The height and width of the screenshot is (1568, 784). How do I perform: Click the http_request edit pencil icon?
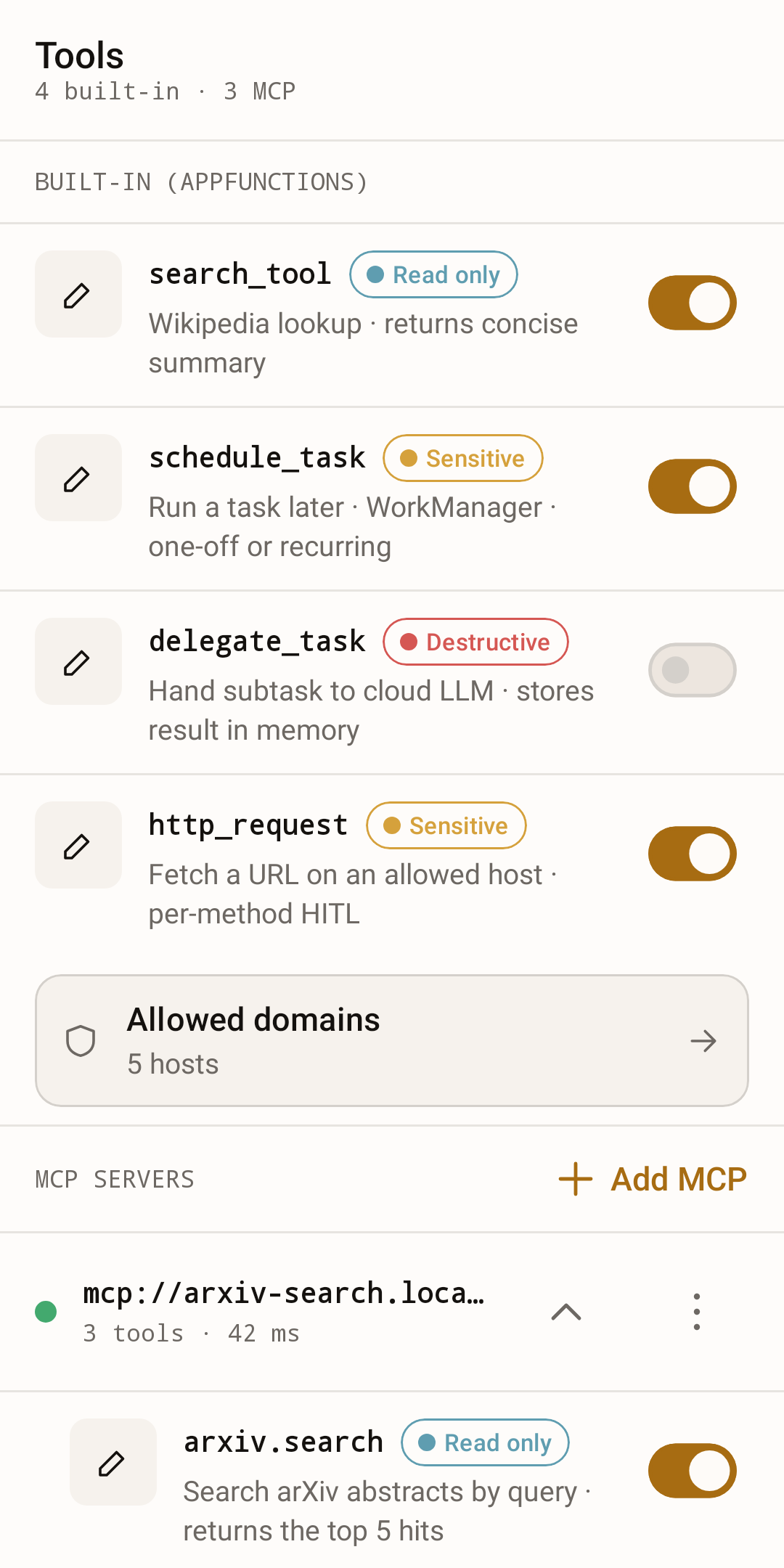pyautogui.click(x=78, y=845)
